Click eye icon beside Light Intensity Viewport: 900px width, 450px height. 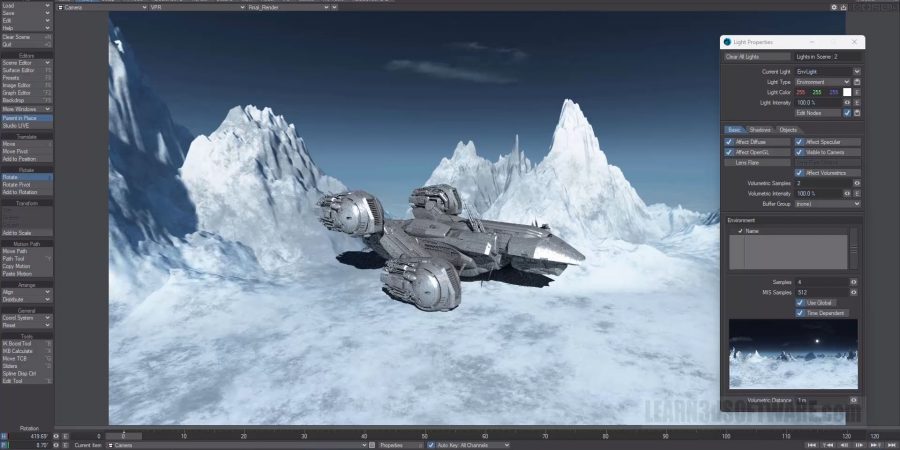[x=848, y=103]
